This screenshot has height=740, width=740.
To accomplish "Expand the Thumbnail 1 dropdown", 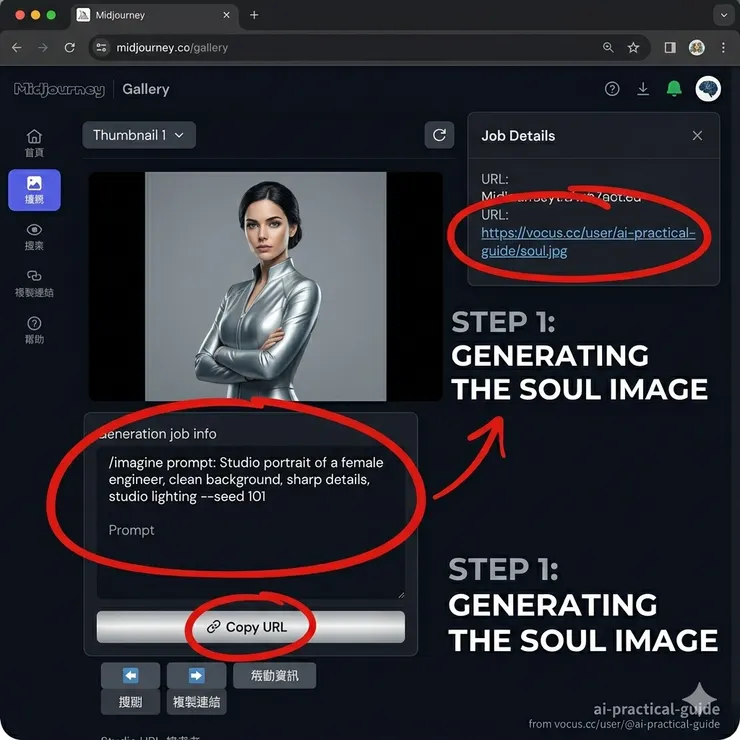I will (x=139, y=135).
